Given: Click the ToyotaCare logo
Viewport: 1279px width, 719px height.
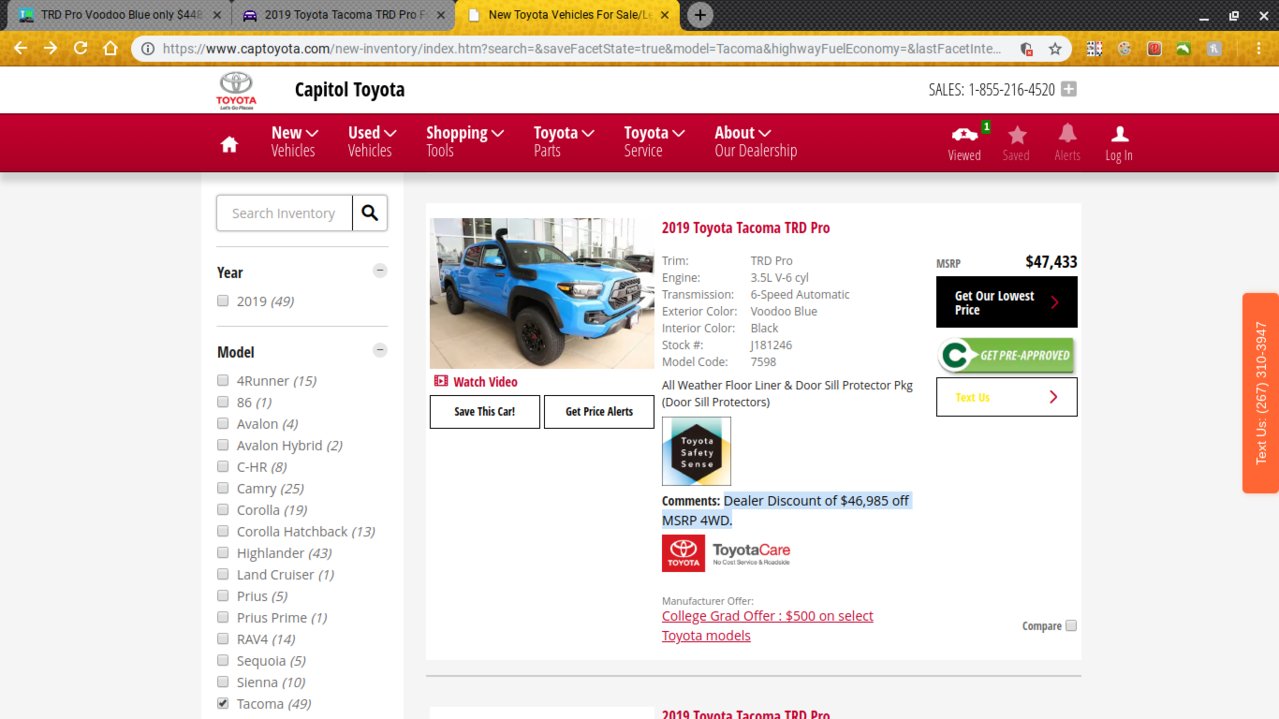Looking at the screenshot, I should tap(726, 553).
